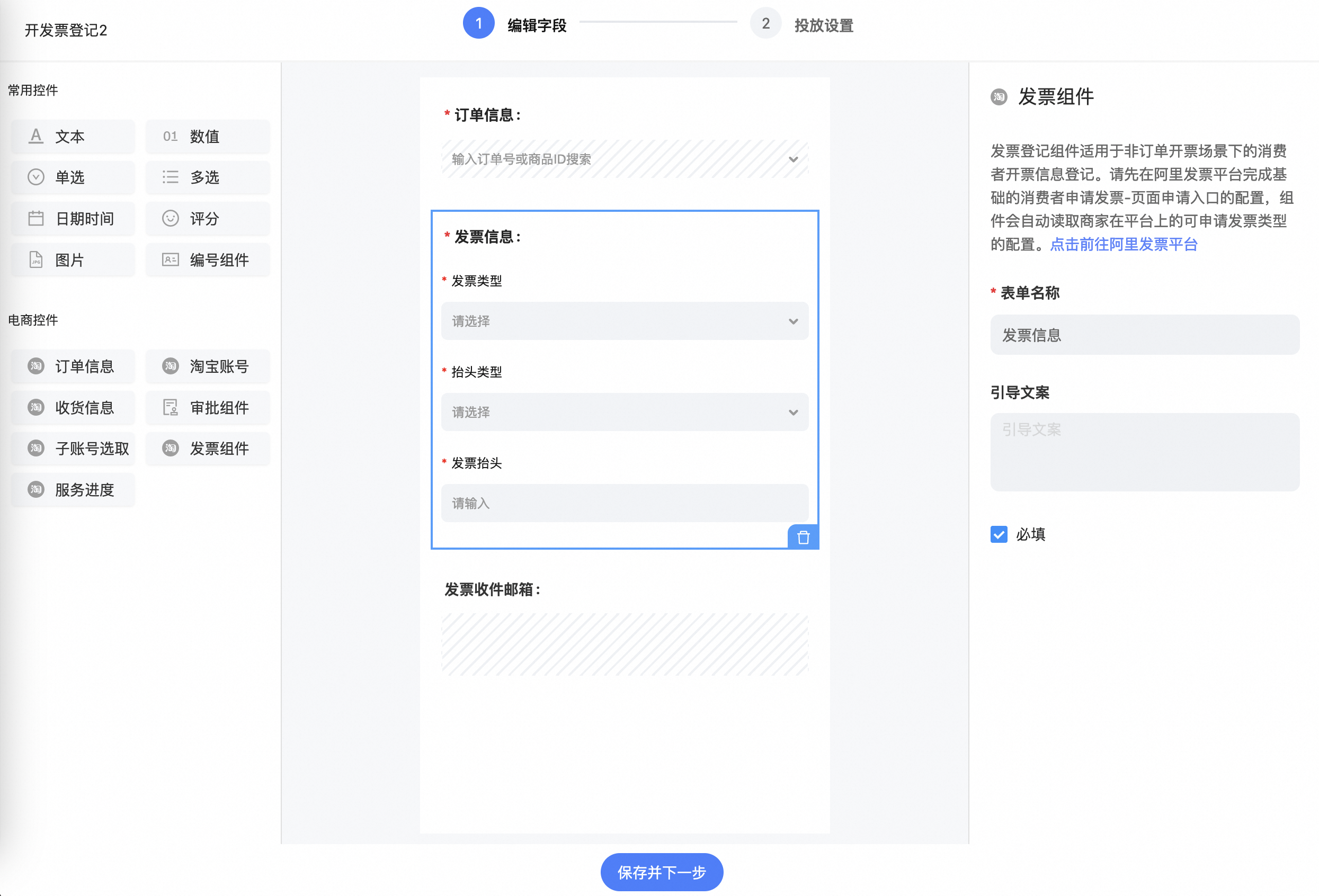Screen dimensions: 1319x896
Task: Click the 表单名称 input field
Action: point(1144,335)
